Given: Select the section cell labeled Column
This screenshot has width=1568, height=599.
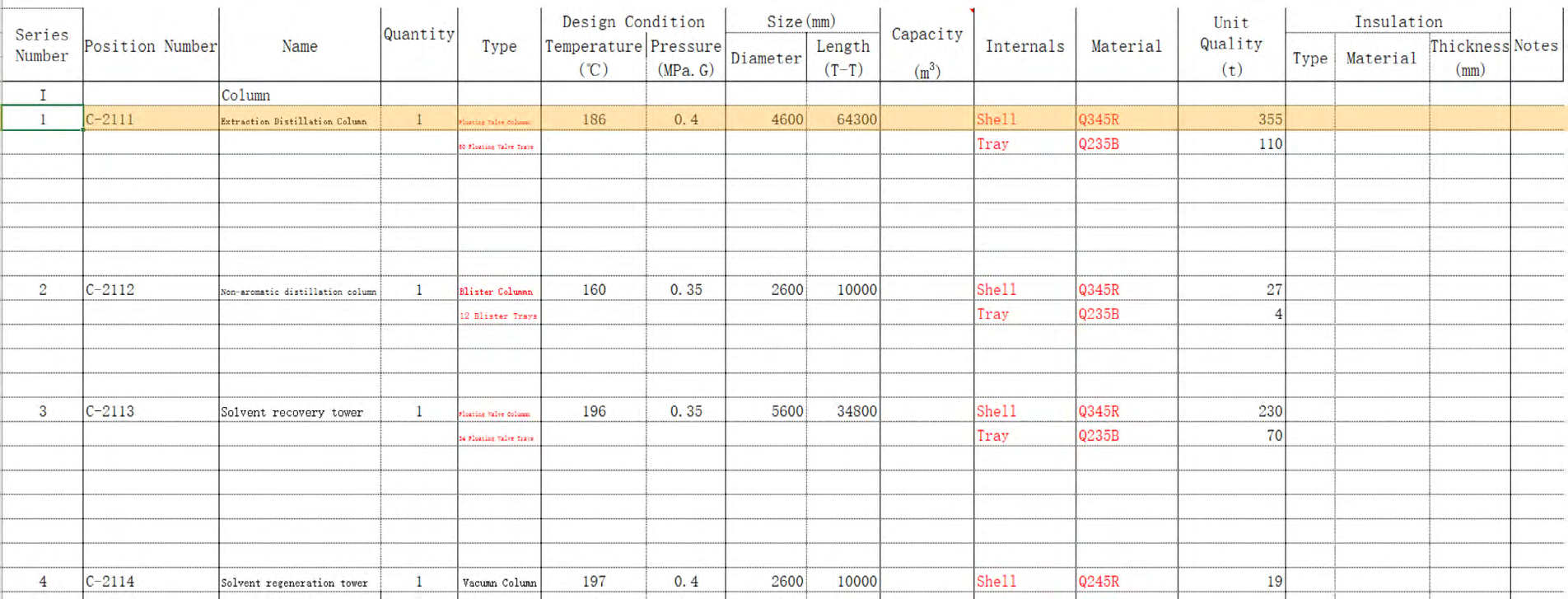Looking at the screenshot, I should pyautogui.click(x=300, y=95).
